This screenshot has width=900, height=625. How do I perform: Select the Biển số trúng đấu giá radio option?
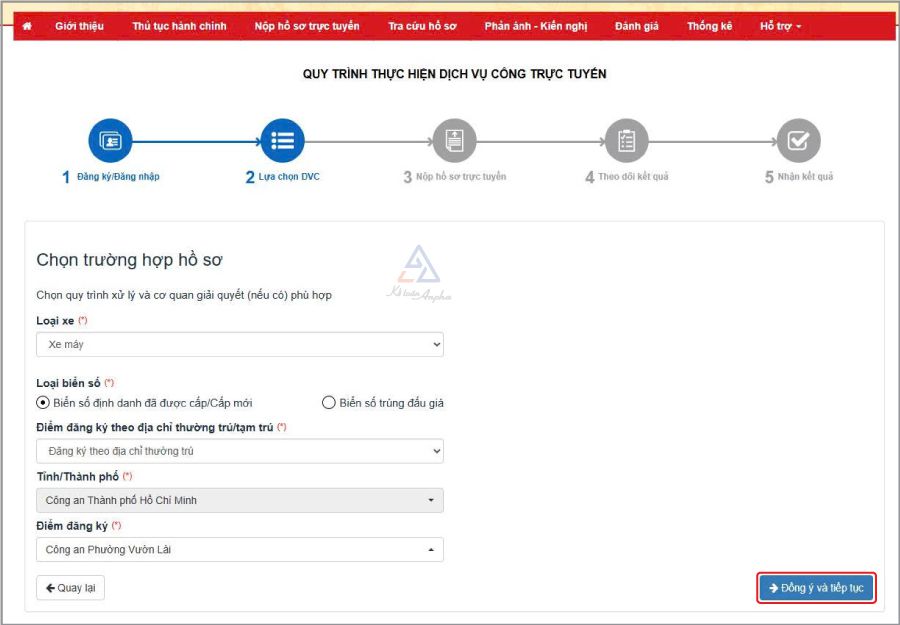tap(328, 403)
